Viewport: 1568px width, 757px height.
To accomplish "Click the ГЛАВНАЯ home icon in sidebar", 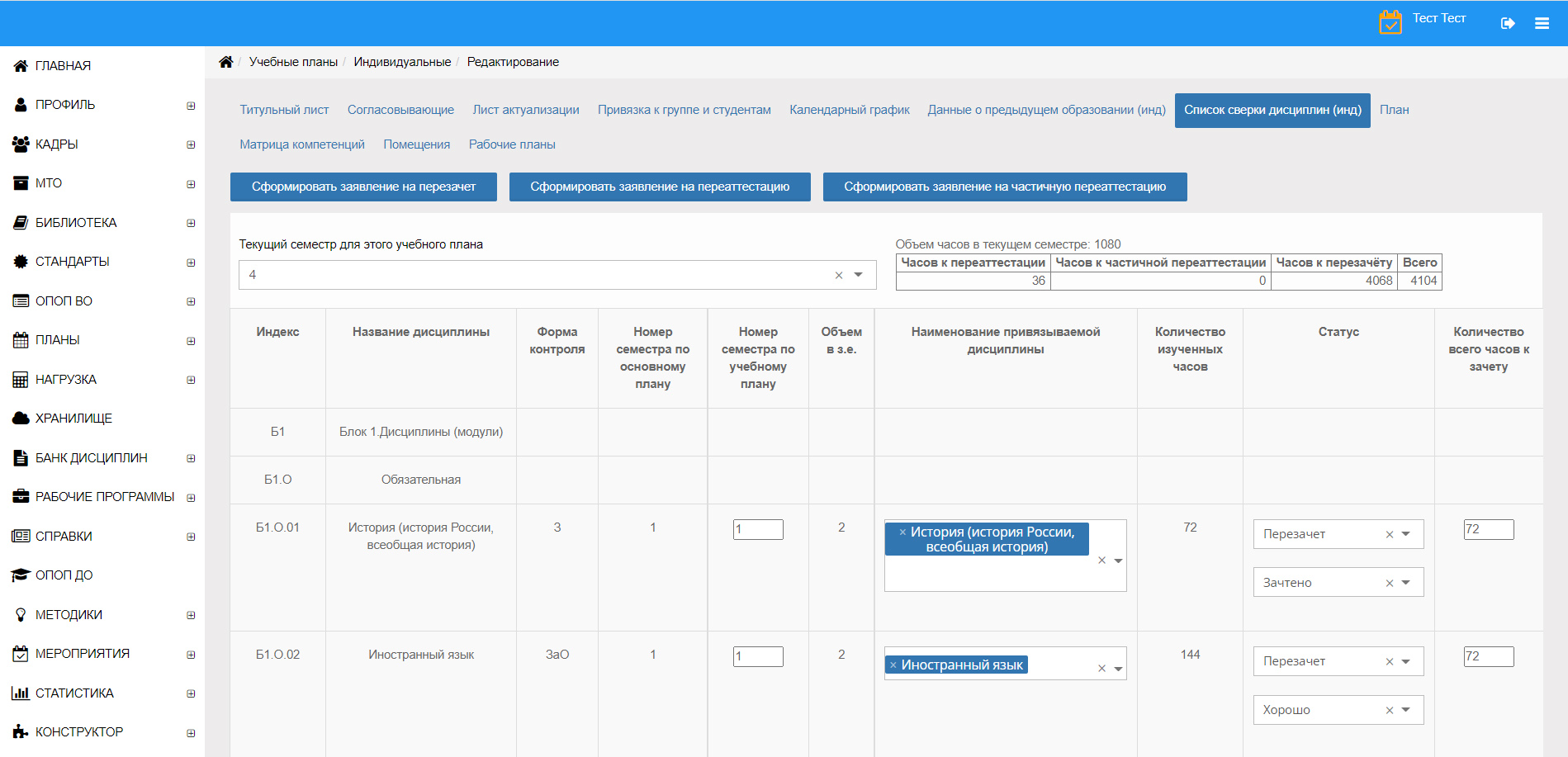I will pyautogui.click(x=21, y=66).
